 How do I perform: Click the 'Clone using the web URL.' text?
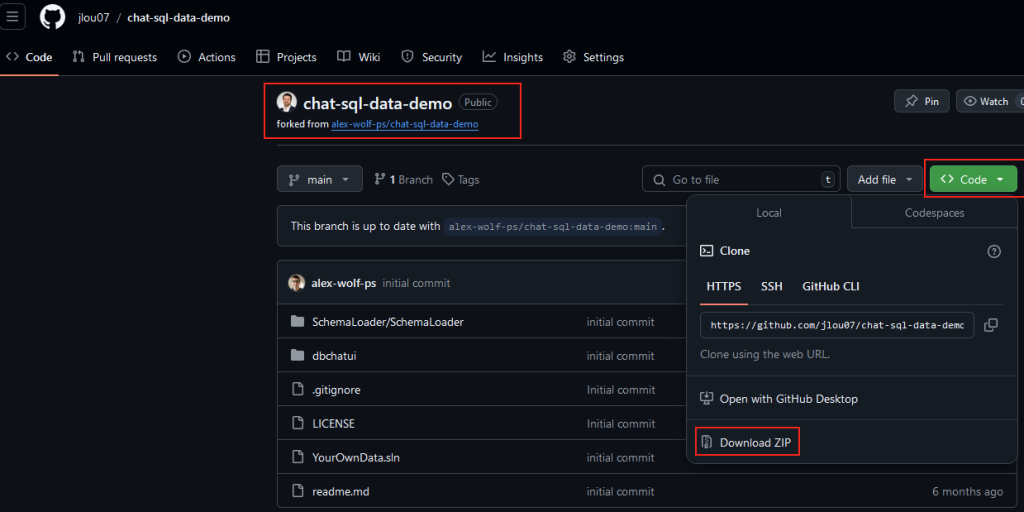click(765, 355)
